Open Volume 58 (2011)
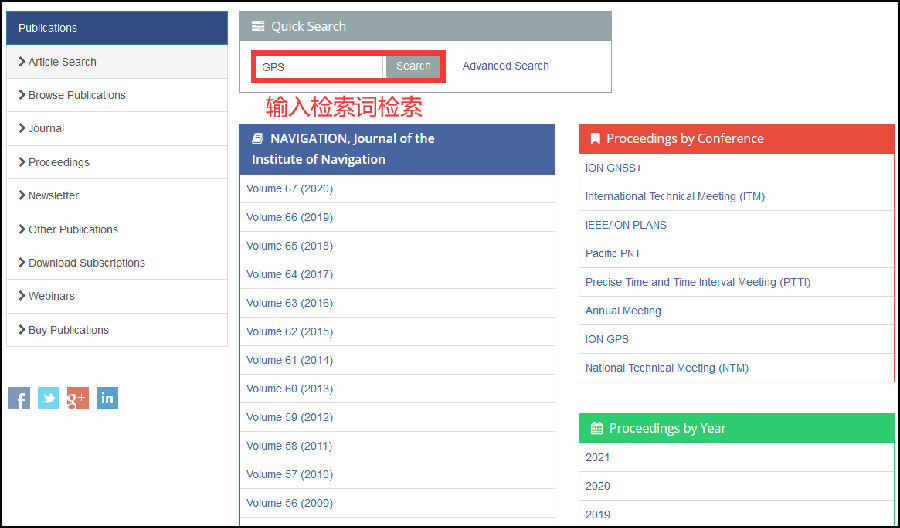The height and width of the screenshot is (528, 900). coord(289,445)
